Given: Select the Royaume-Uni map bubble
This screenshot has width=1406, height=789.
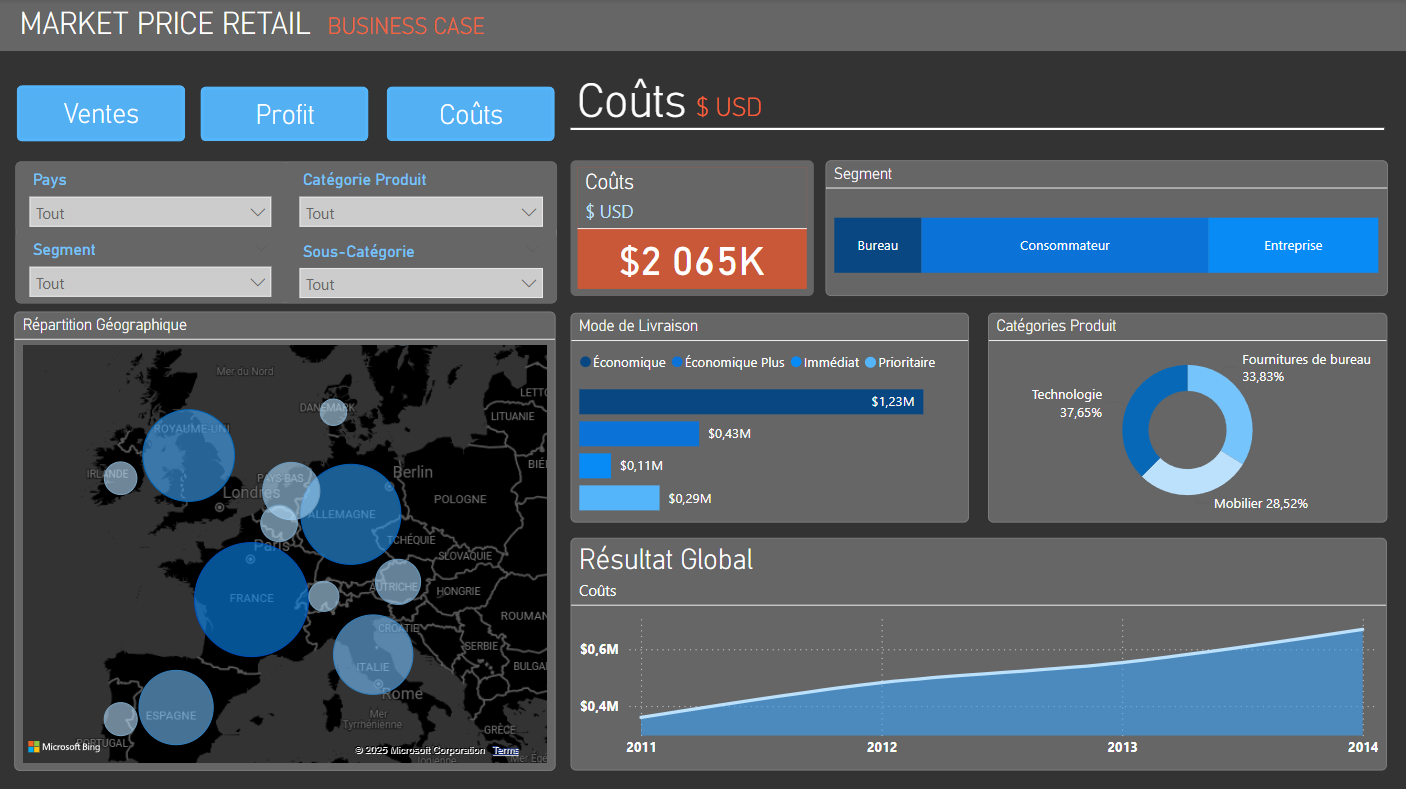Looking at the screenshot, I should tap(187, 455).
